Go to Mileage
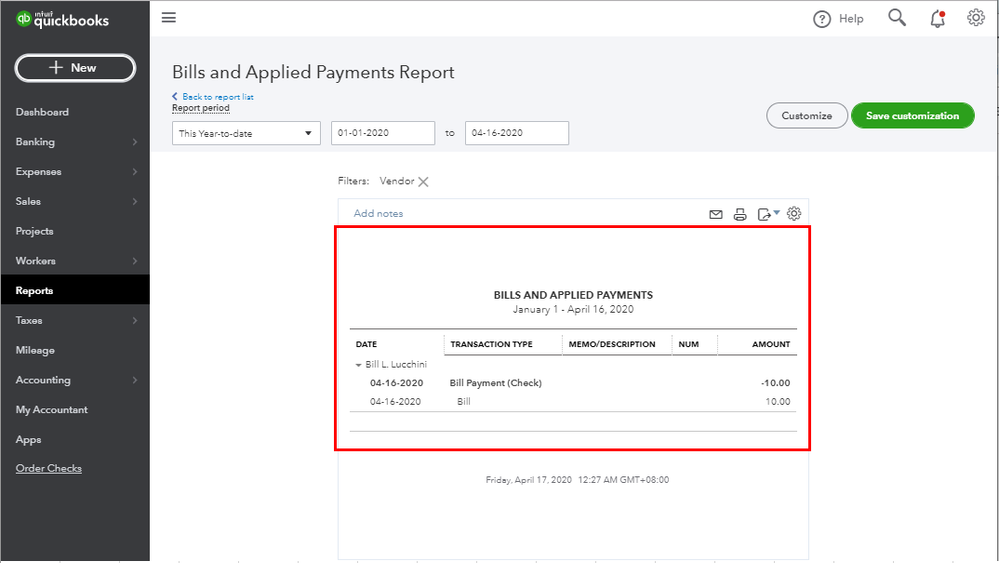Image resolution: width=999 pixels, height=563 pixels. tap(35, 350)
